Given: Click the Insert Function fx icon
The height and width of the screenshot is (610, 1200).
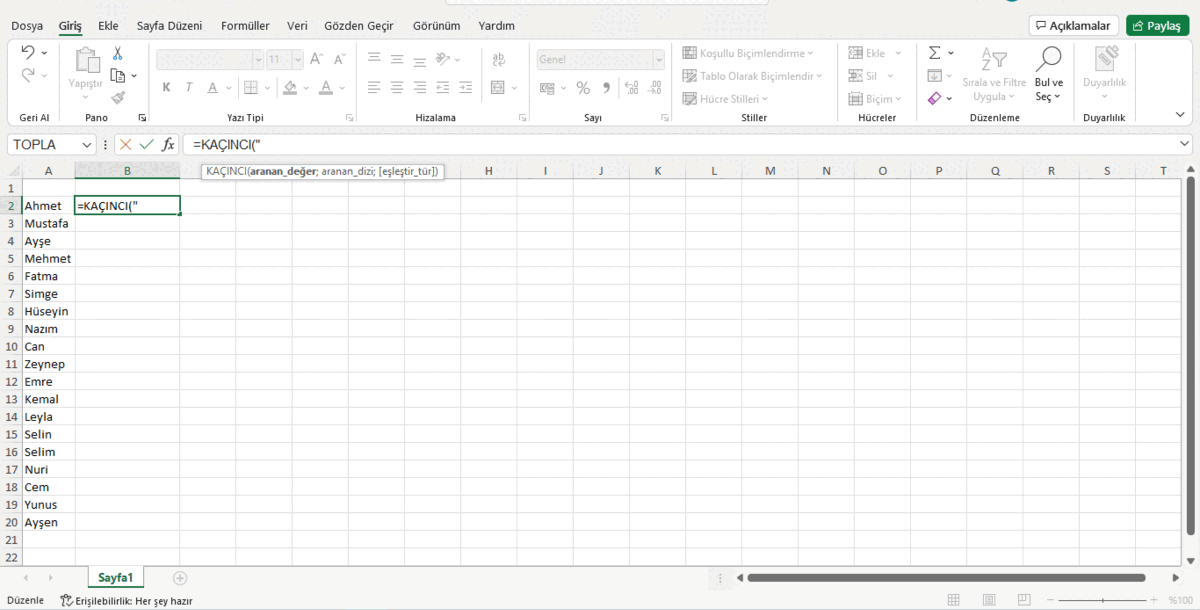Looking at the screenshot, I should click(x=168, y=145).
